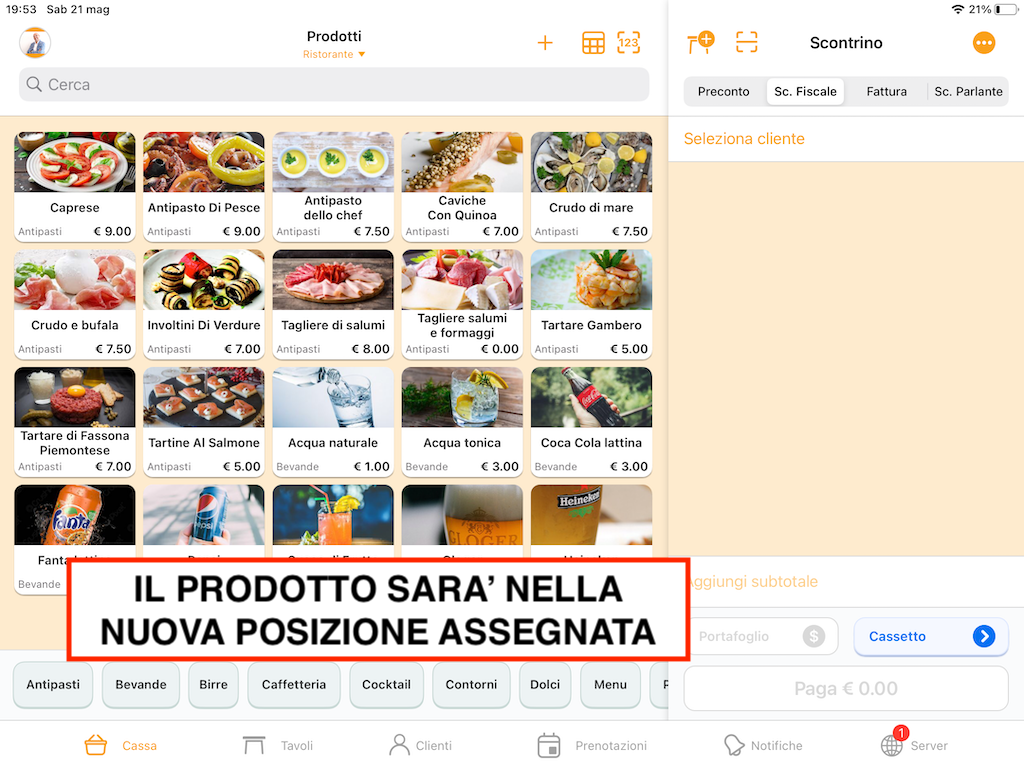The image size is (1024, 768).
Task: Click Seleziona cliente link
Action: coord(744,138)
